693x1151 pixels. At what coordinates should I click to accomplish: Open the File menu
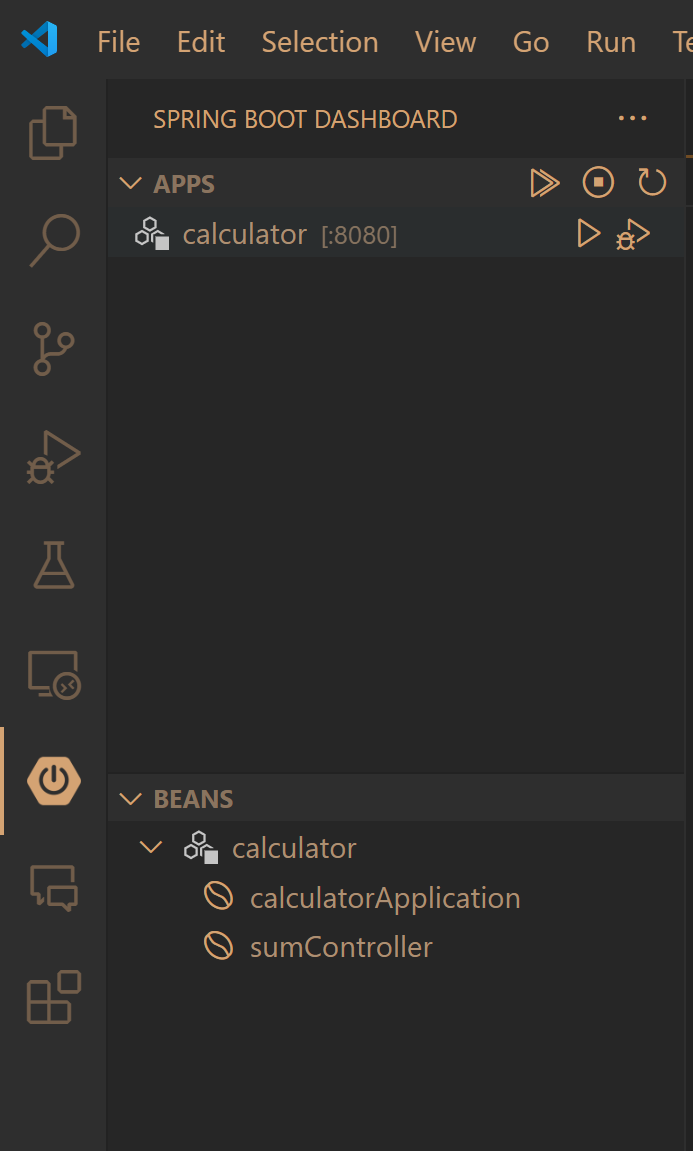[118, 42]
